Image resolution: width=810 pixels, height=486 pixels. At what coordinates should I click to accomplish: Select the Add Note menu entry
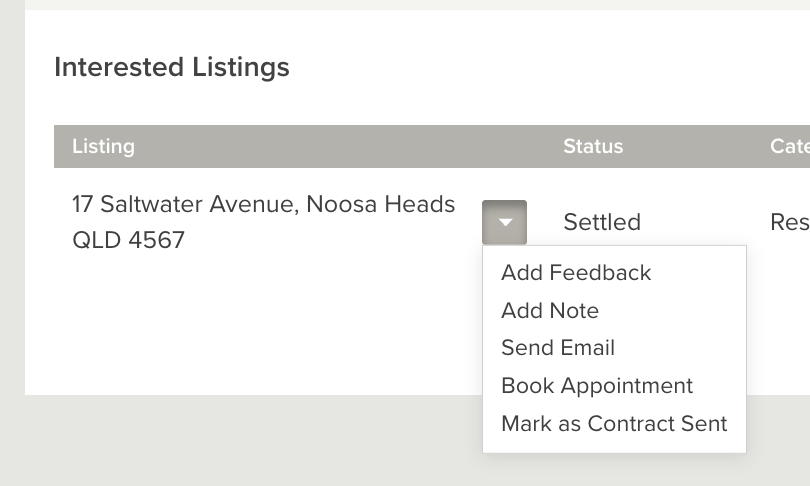point(550,311)
